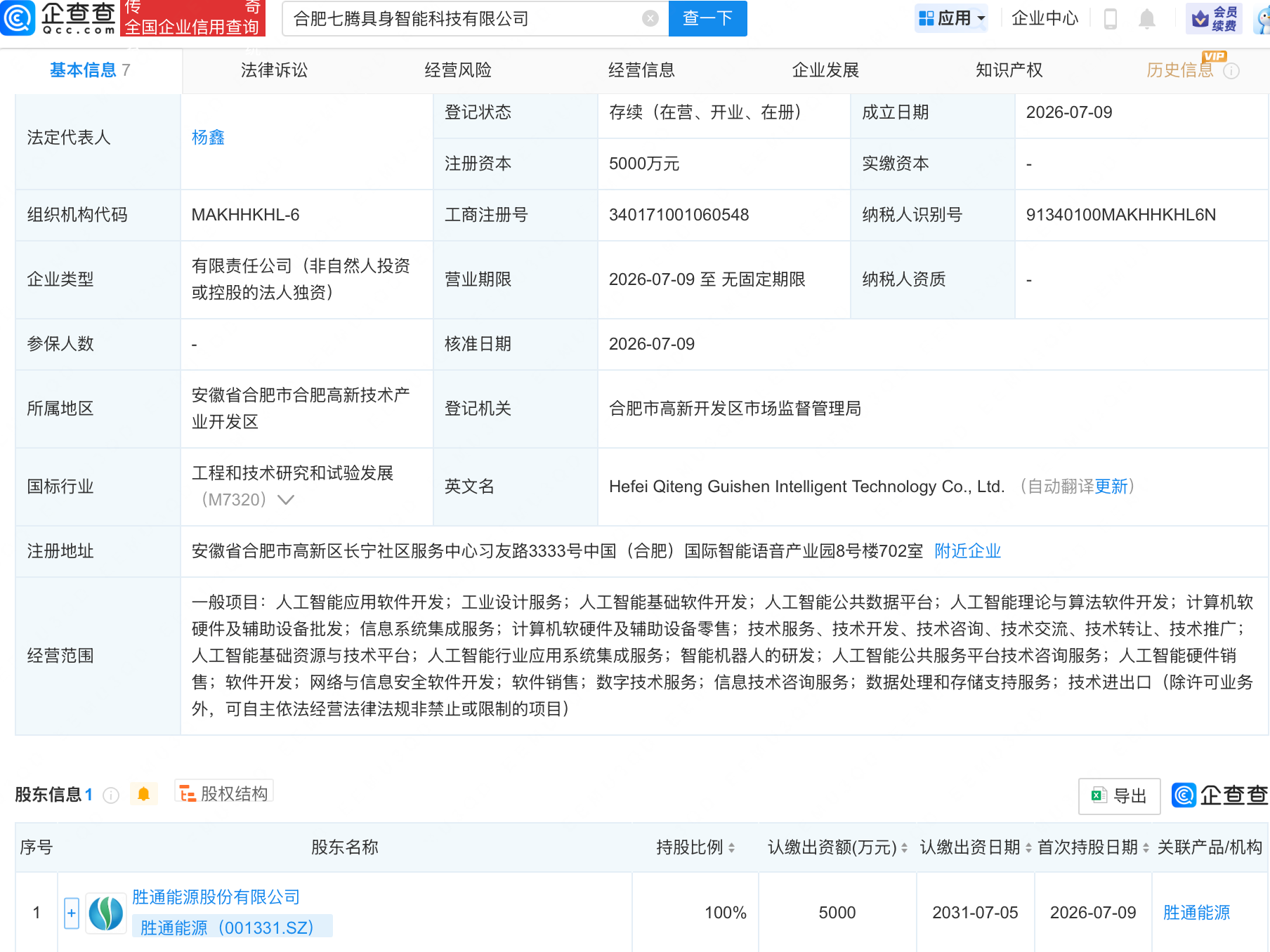This screenshot has height=952, width=1270.
Task: Click the info icon beside 历史信息
Action: coord(1231,71)
